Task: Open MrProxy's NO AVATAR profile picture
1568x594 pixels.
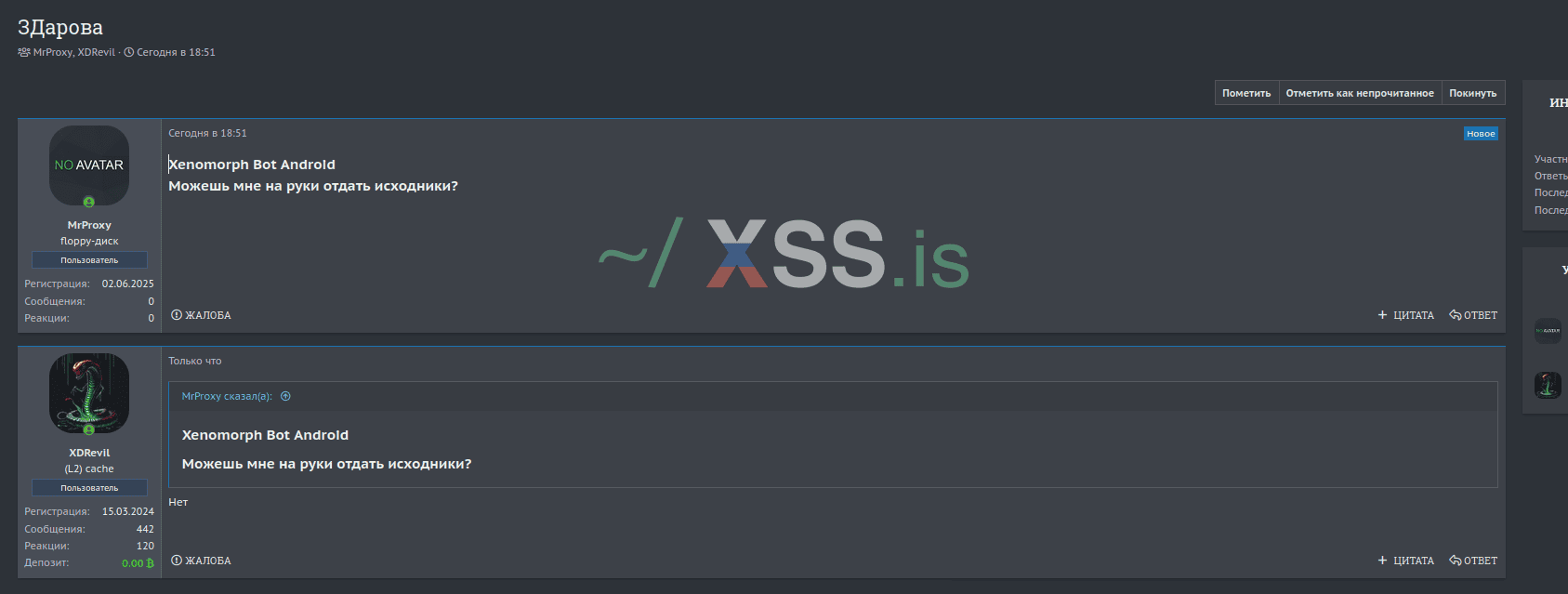Action: pos(89,165)
